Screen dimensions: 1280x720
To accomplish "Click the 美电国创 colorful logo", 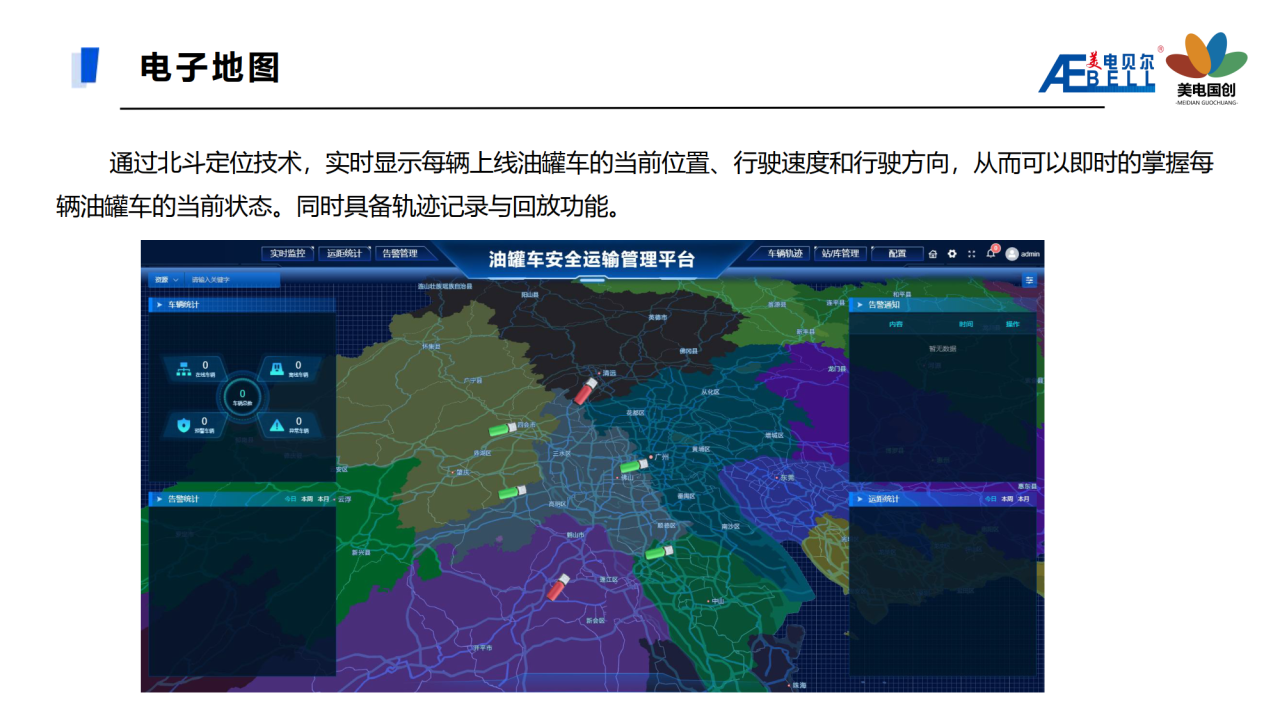I will pyautogui.click(x=1207, y=67).
